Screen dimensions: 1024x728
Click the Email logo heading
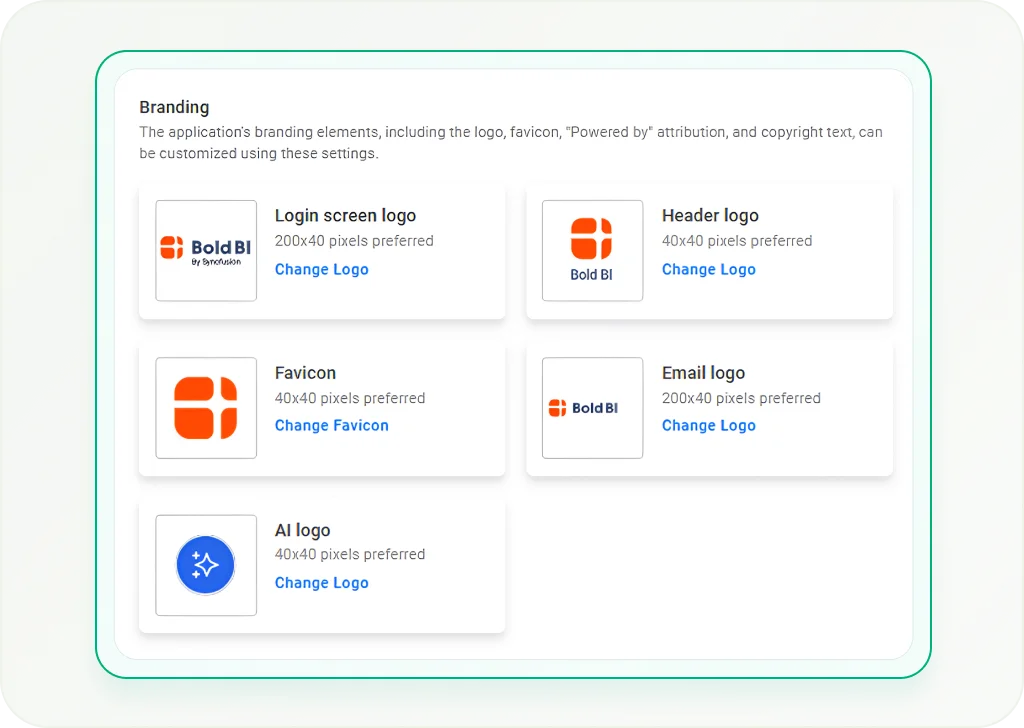(703, 373)
